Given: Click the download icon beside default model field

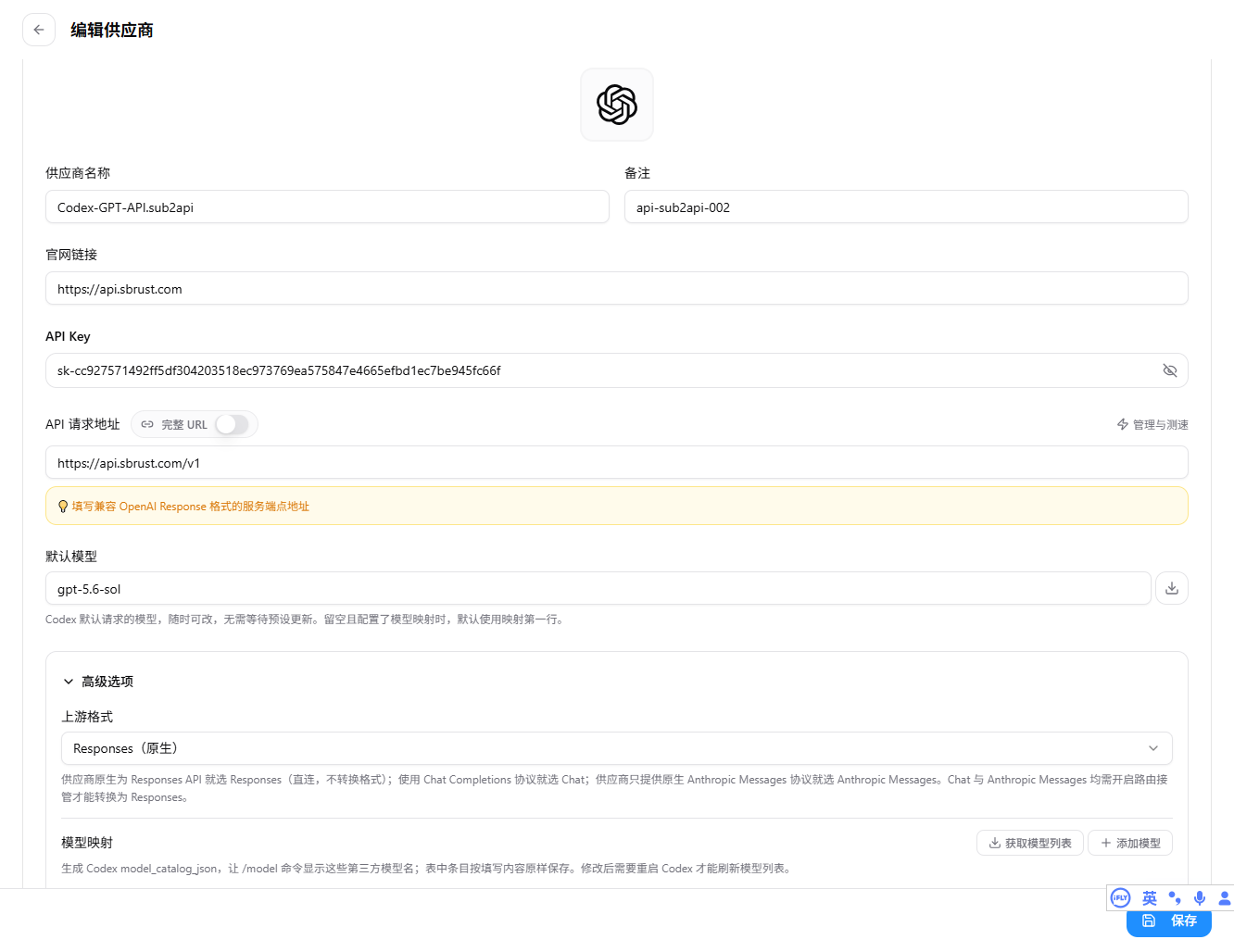Looking at the screenshot, I should point(1172,588).
